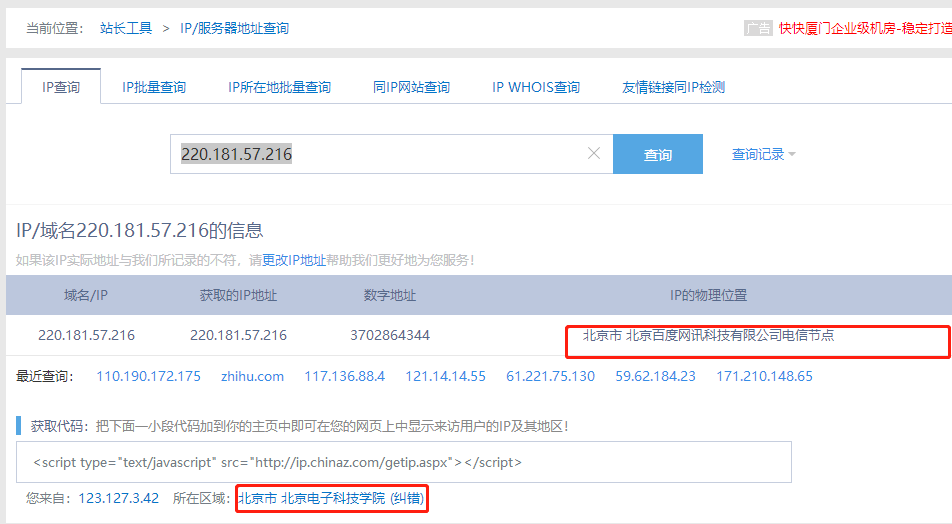Open the IP/服务器地址查询 breadcrumb link
The width and height of the screenshot is (952, 524).
click(x=234, y=28)
